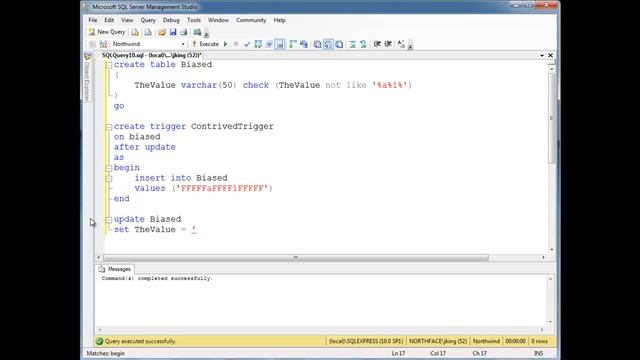Click the (local)\SQLEXPRESS status bar entry
Screen dimensions: 640x360
pos(366,341)
